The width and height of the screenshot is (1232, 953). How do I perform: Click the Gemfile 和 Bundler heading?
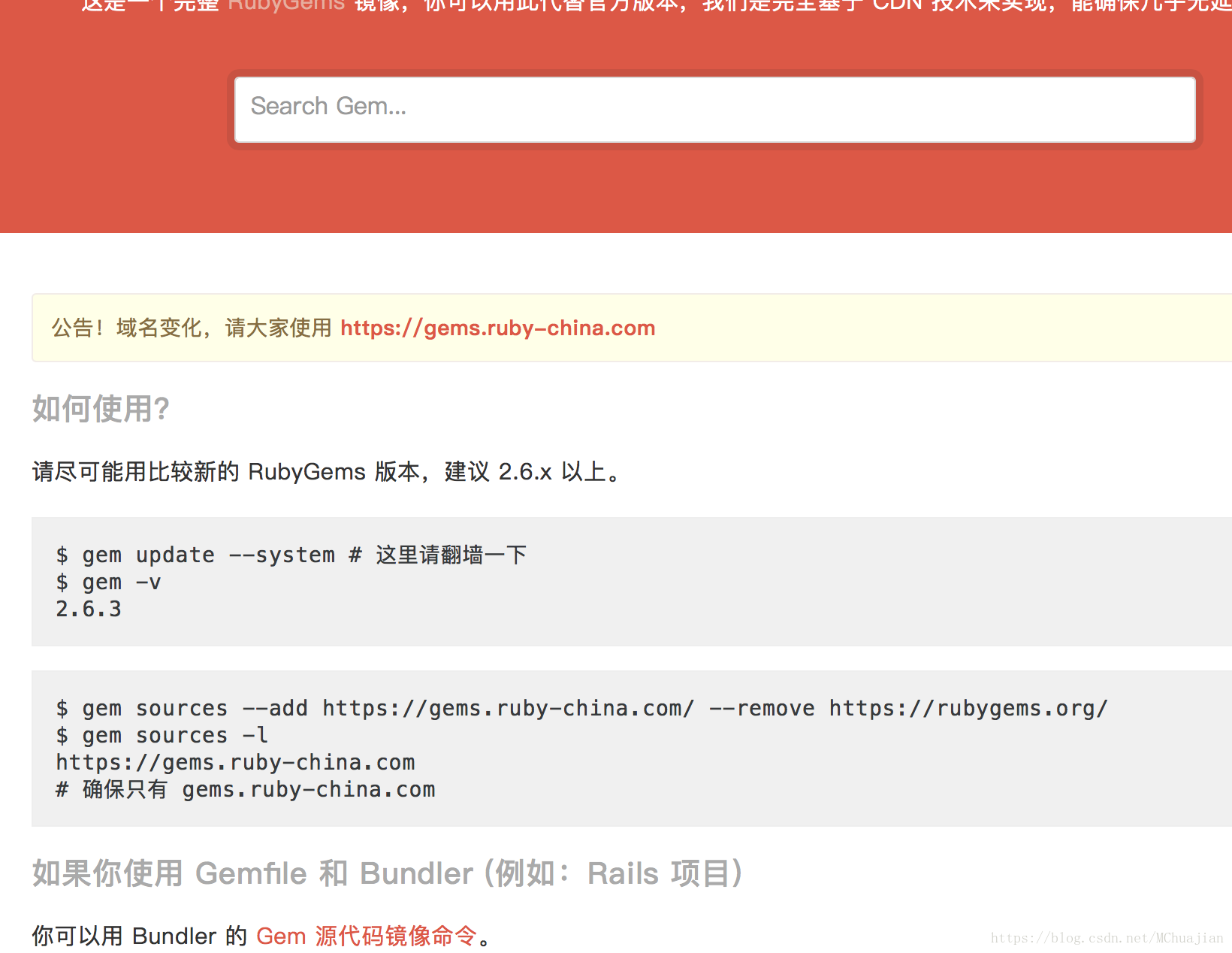pyautogui.click(x=387, y=873)
